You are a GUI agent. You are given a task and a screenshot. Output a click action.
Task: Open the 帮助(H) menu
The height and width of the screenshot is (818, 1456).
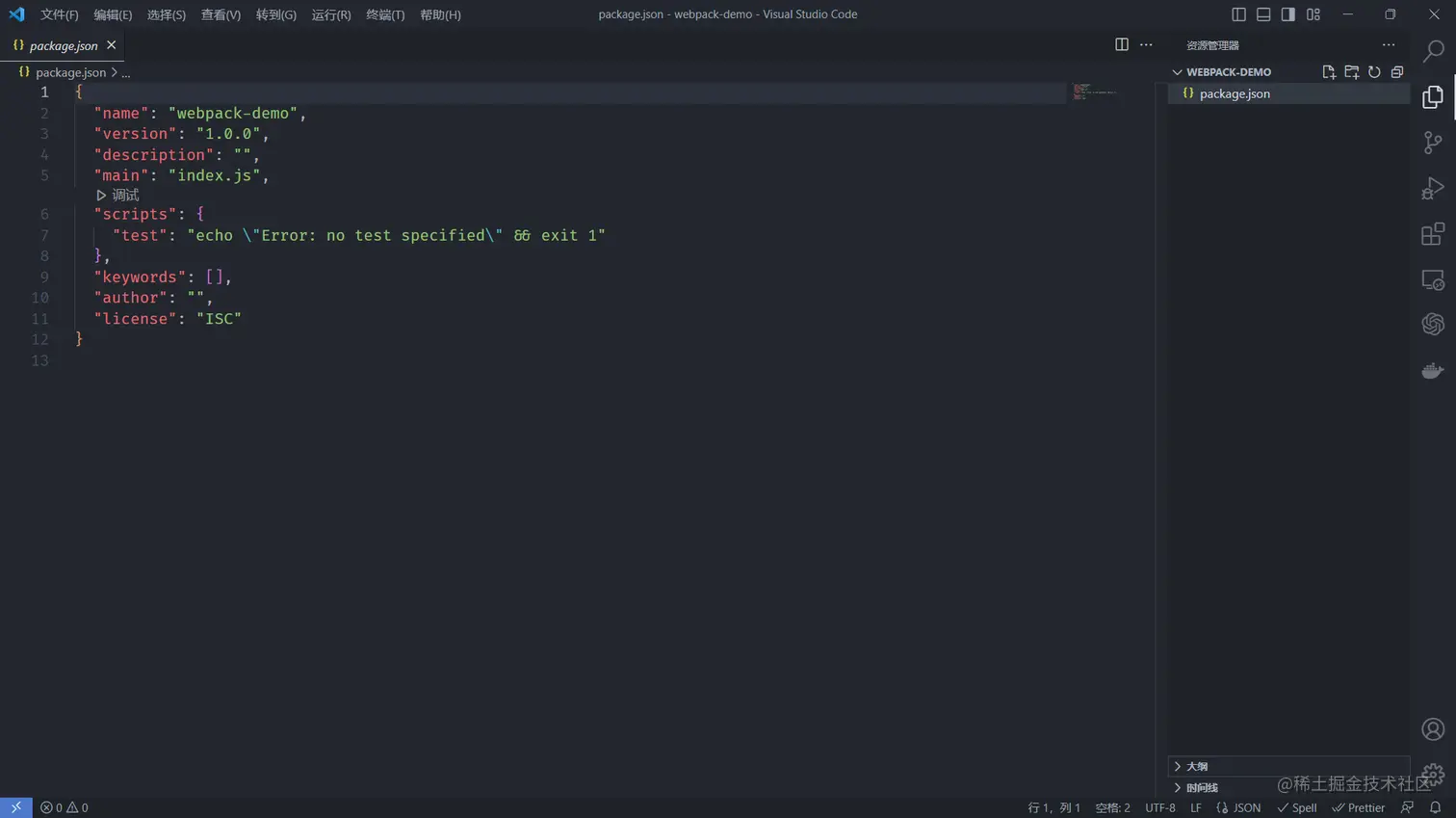440,14
